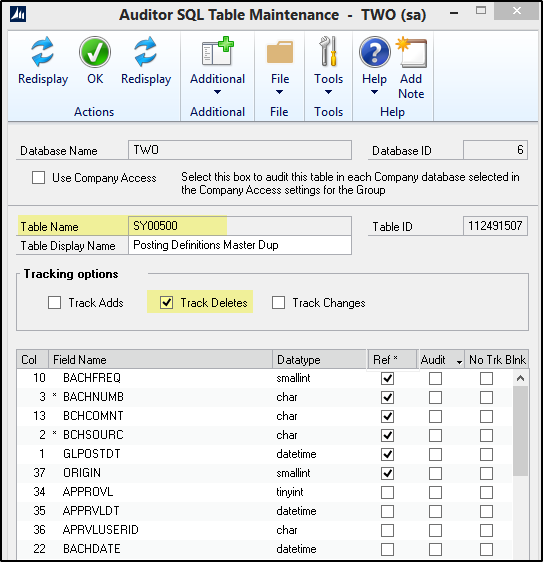
Task: Open the Additional window icon
Action: click(218, 51)
